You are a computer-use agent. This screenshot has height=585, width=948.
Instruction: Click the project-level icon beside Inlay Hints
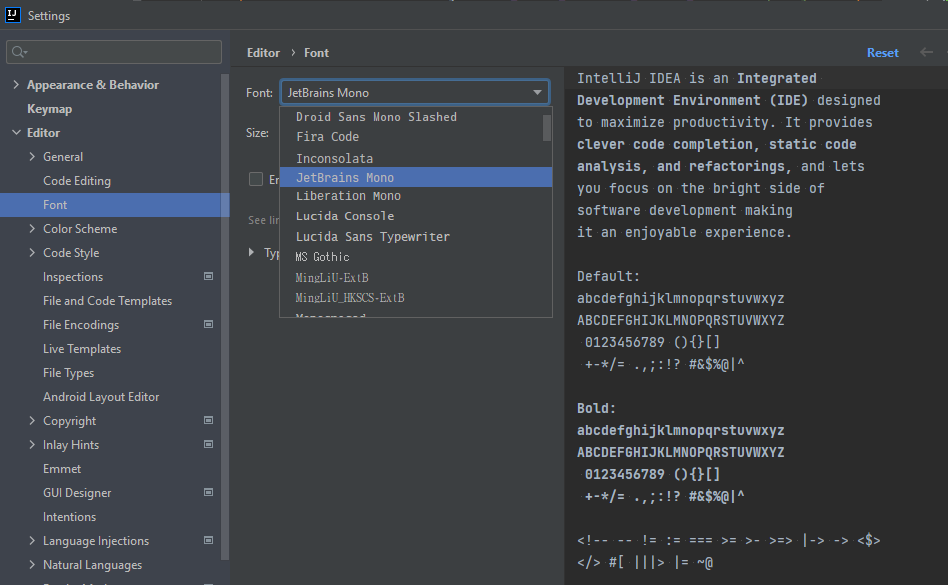208,444
